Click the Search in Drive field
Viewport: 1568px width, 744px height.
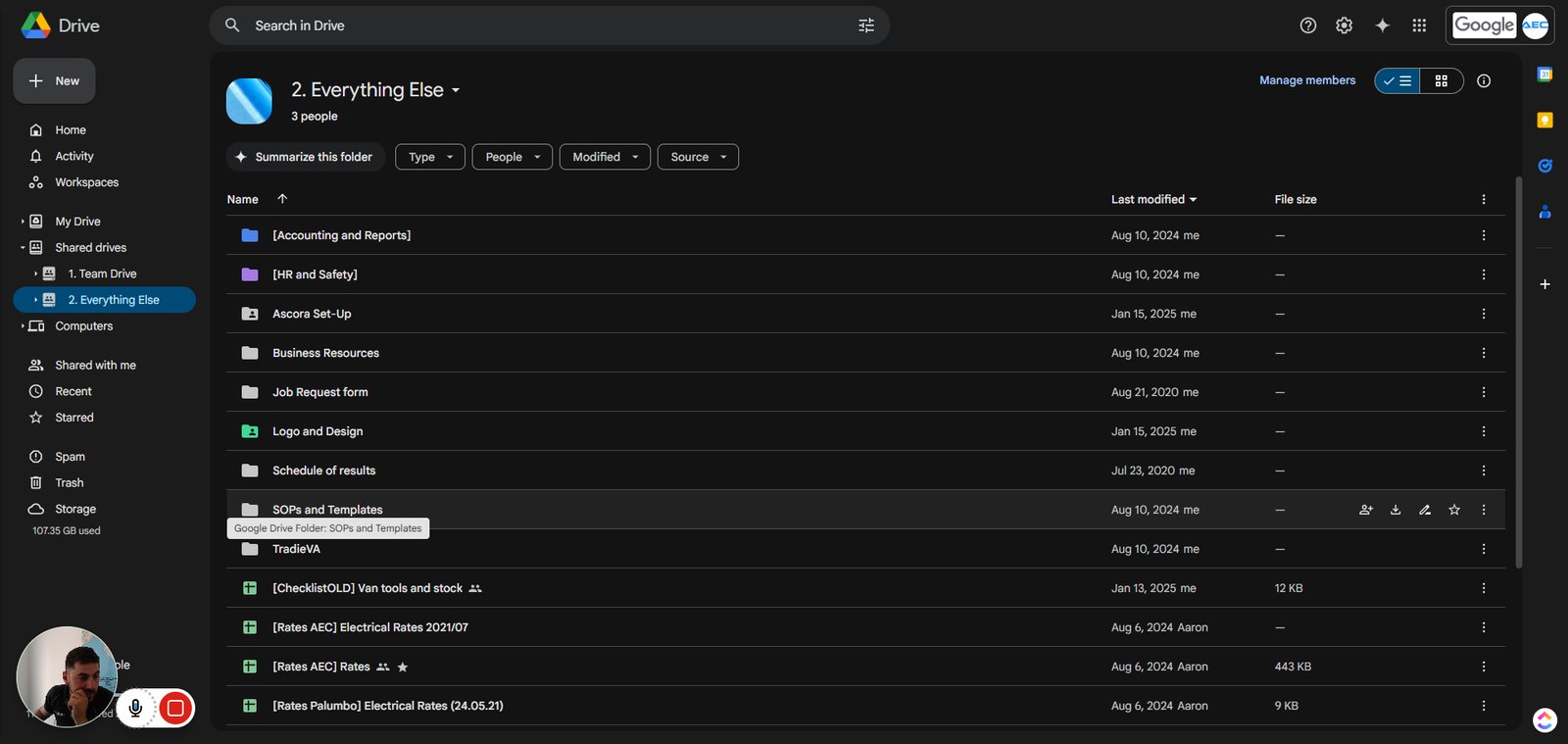point(549,25)
